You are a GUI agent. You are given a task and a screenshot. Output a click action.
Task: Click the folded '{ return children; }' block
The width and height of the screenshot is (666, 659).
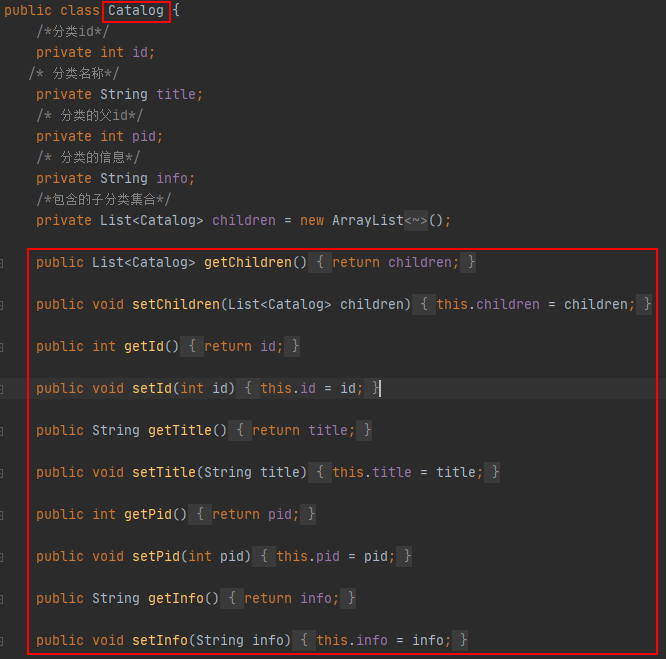pos(395,263)
